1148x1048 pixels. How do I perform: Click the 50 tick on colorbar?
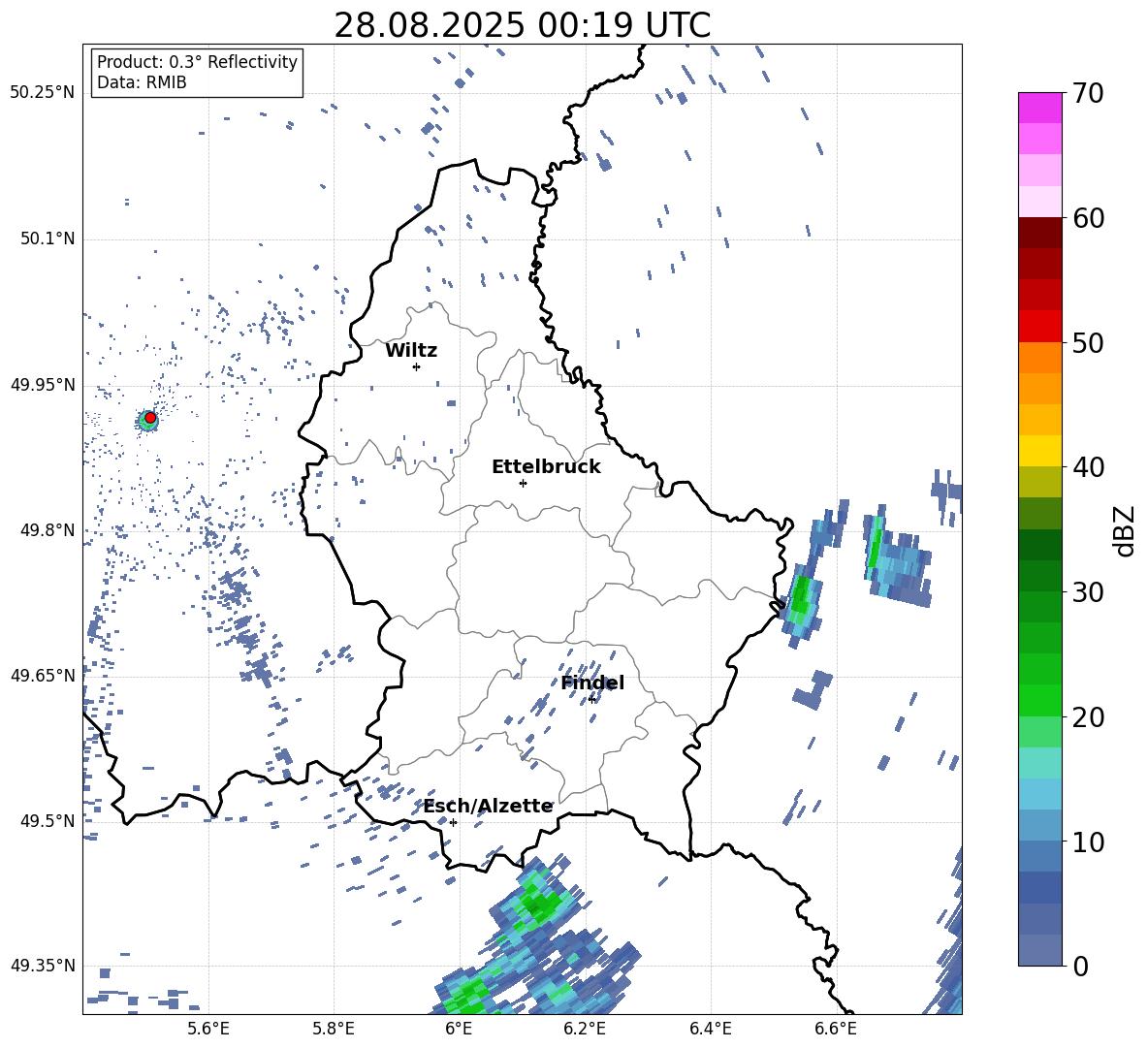pos(1088,342)
